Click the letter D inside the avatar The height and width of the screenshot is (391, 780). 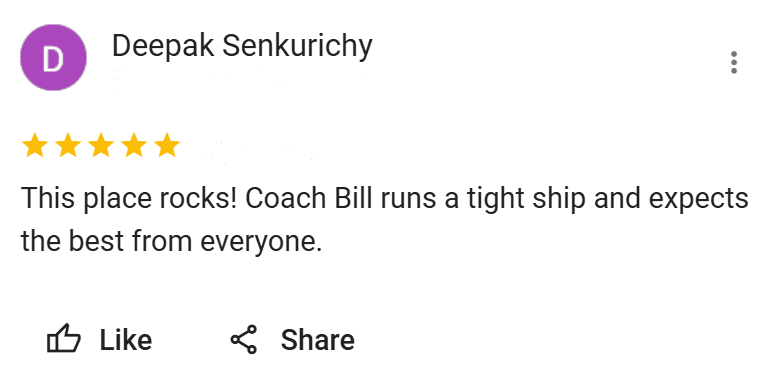coord(53,58)
